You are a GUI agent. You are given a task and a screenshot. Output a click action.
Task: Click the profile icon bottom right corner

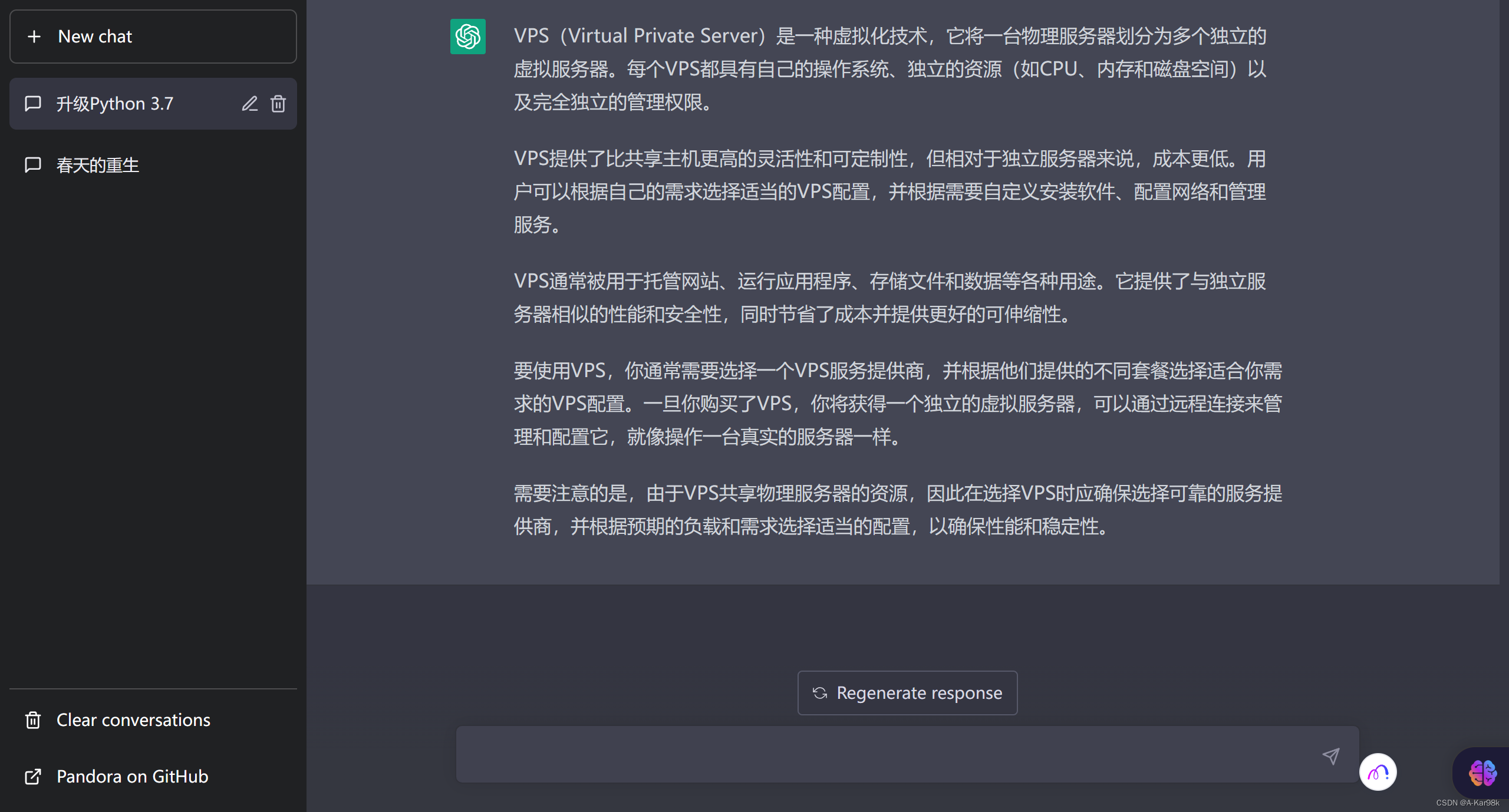[x=1378, y=770]
